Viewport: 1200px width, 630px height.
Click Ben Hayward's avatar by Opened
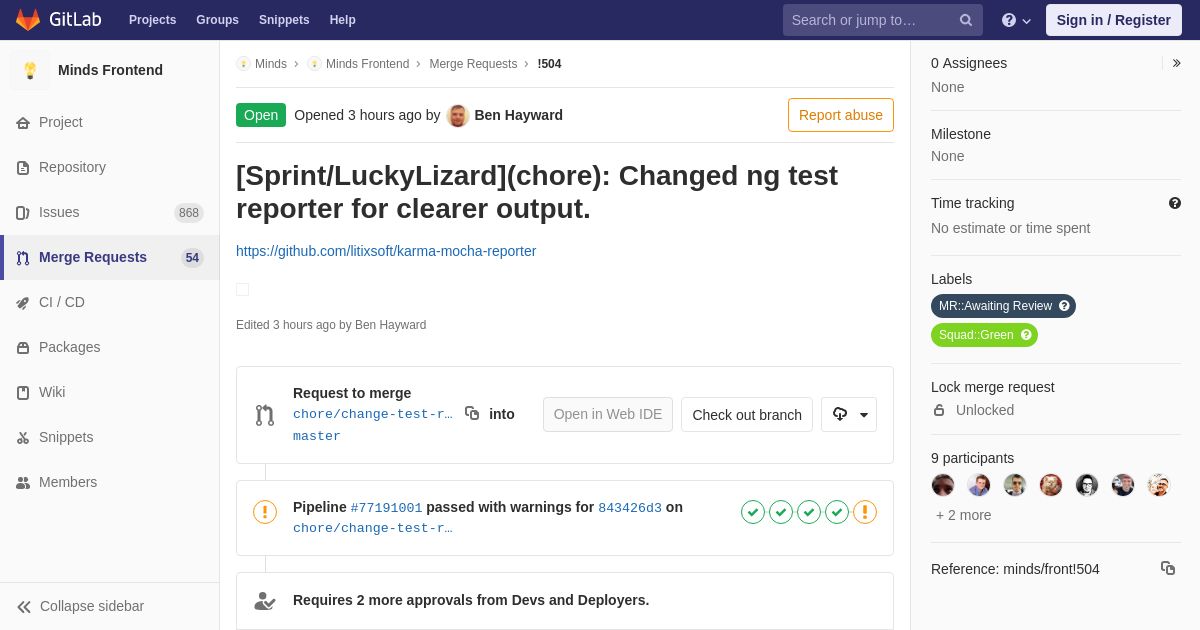458,115
